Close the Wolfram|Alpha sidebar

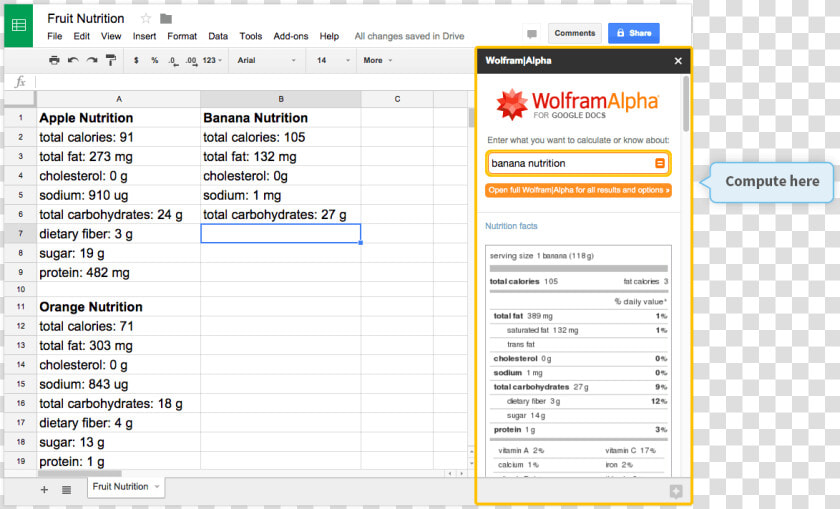click(678, 61)
